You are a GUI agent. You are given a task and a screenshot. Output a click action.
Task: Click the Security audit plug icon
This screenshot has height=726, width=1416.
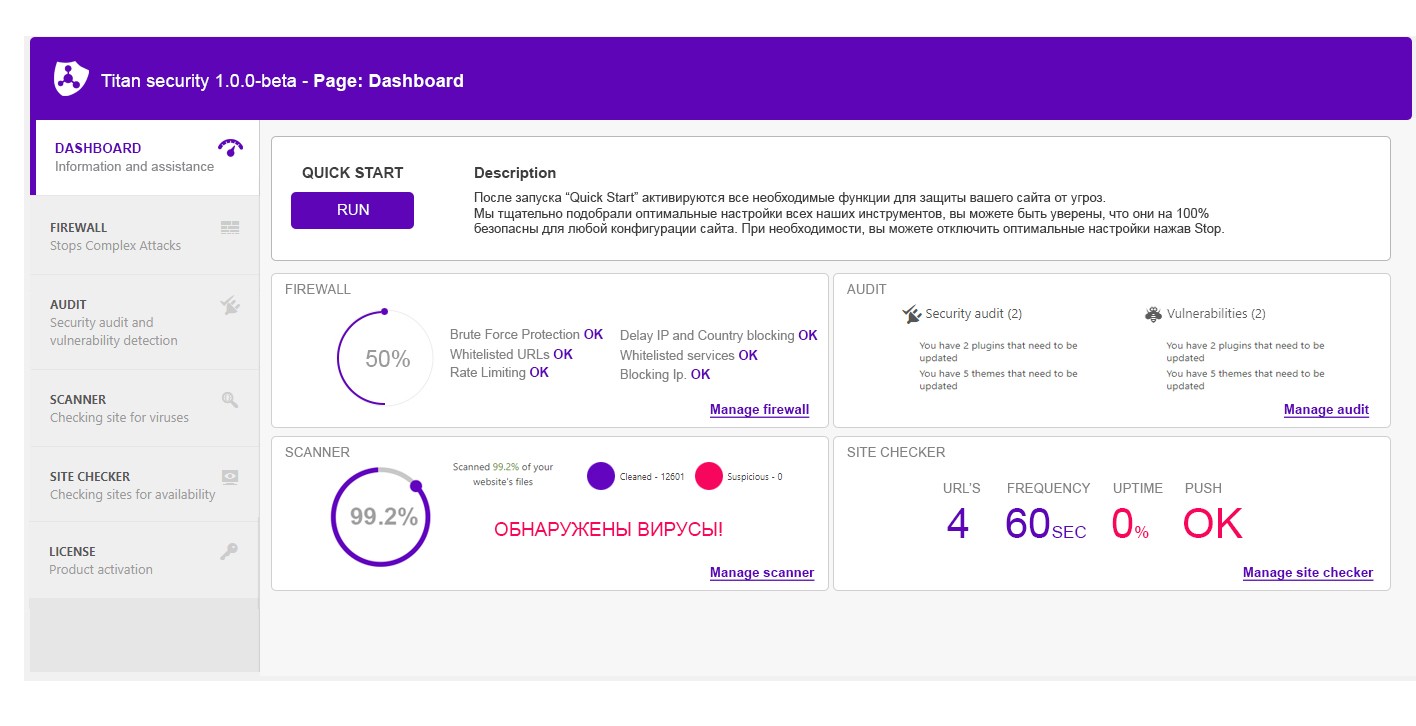pyautogui.click(x=911, y=314)
